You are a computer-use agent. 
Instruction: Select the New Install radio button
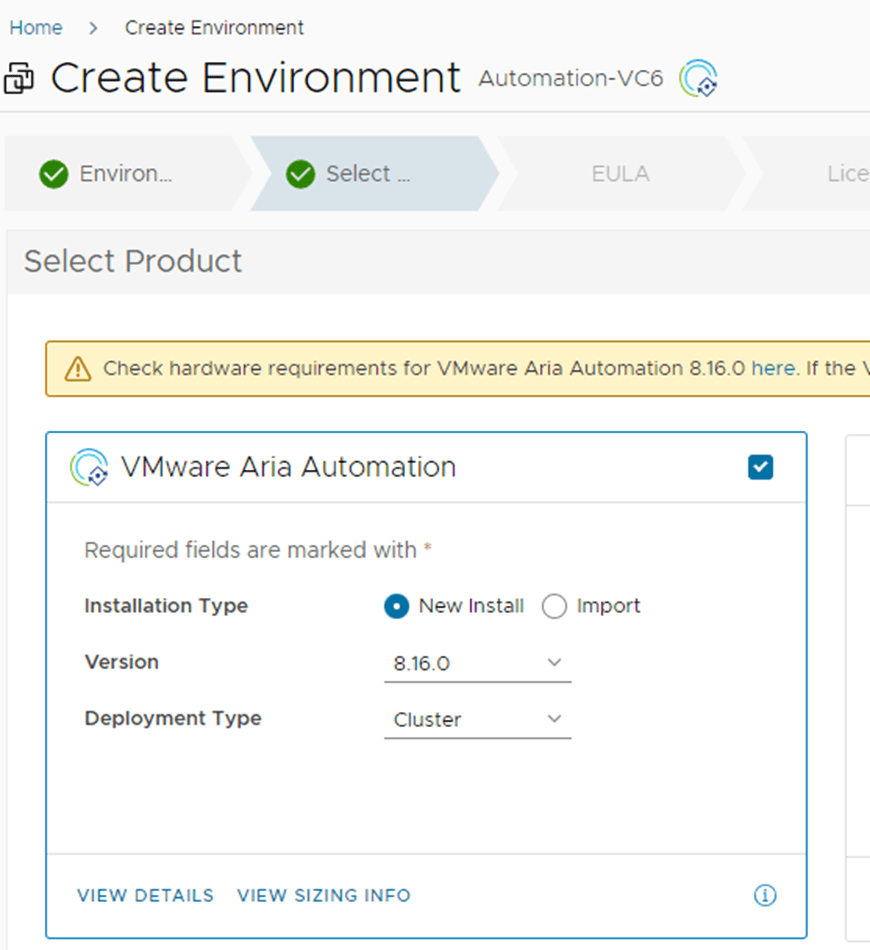(x=397, y=606)
